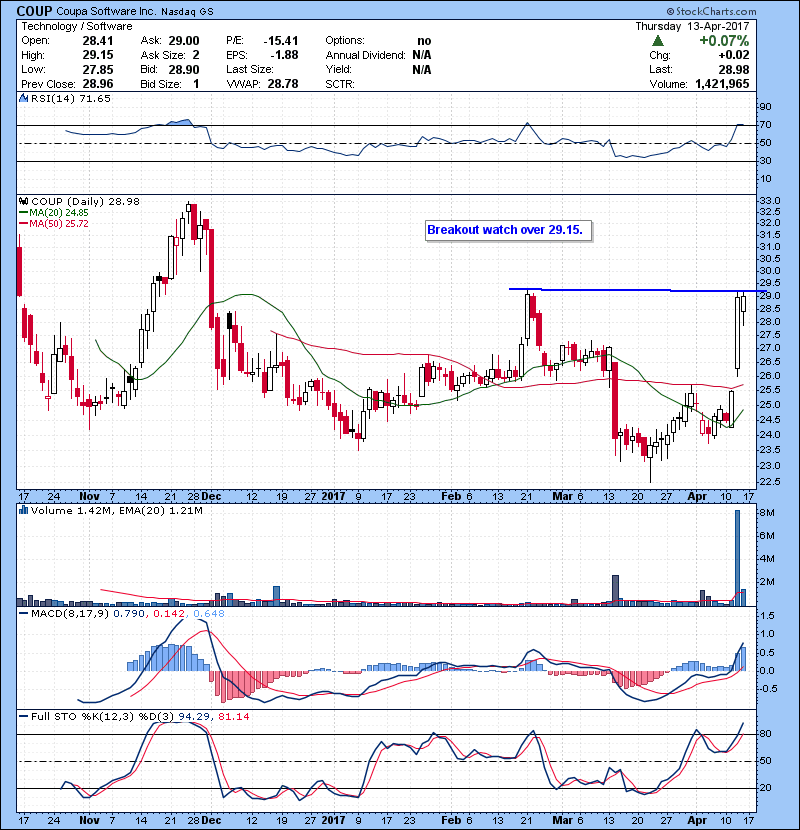
Task: Click the 22.5 price axis label
Action: click(x=770, y=482)
